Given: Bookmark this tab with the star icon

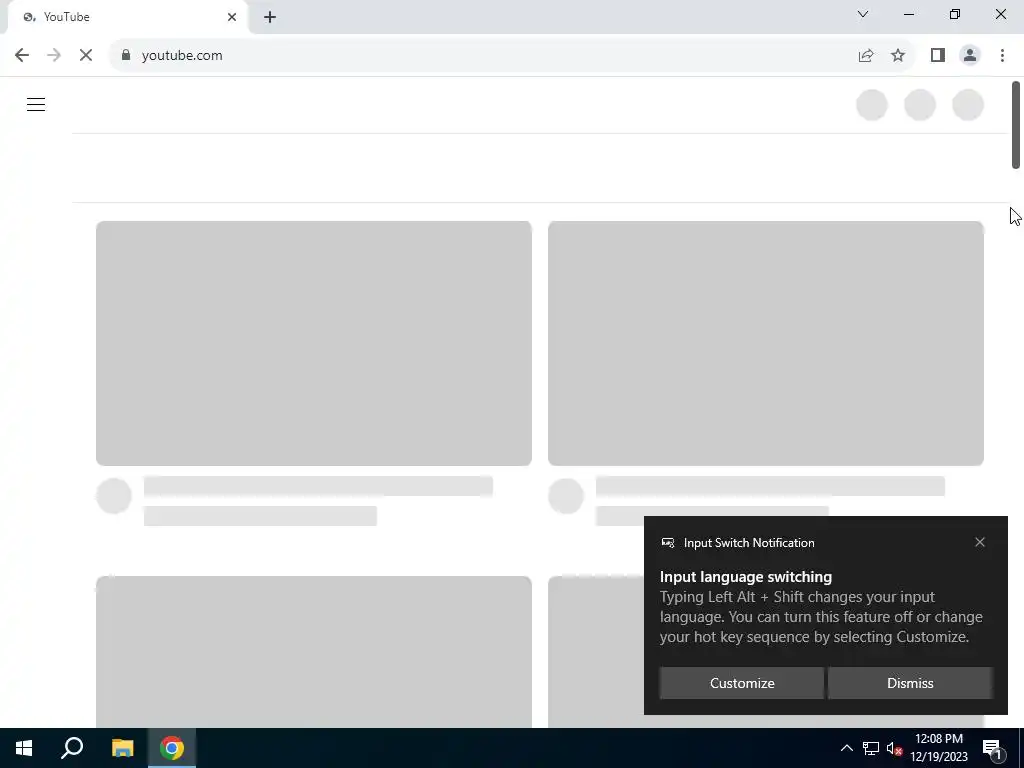Looking at the screenshot, I should [x=898, y=56].
